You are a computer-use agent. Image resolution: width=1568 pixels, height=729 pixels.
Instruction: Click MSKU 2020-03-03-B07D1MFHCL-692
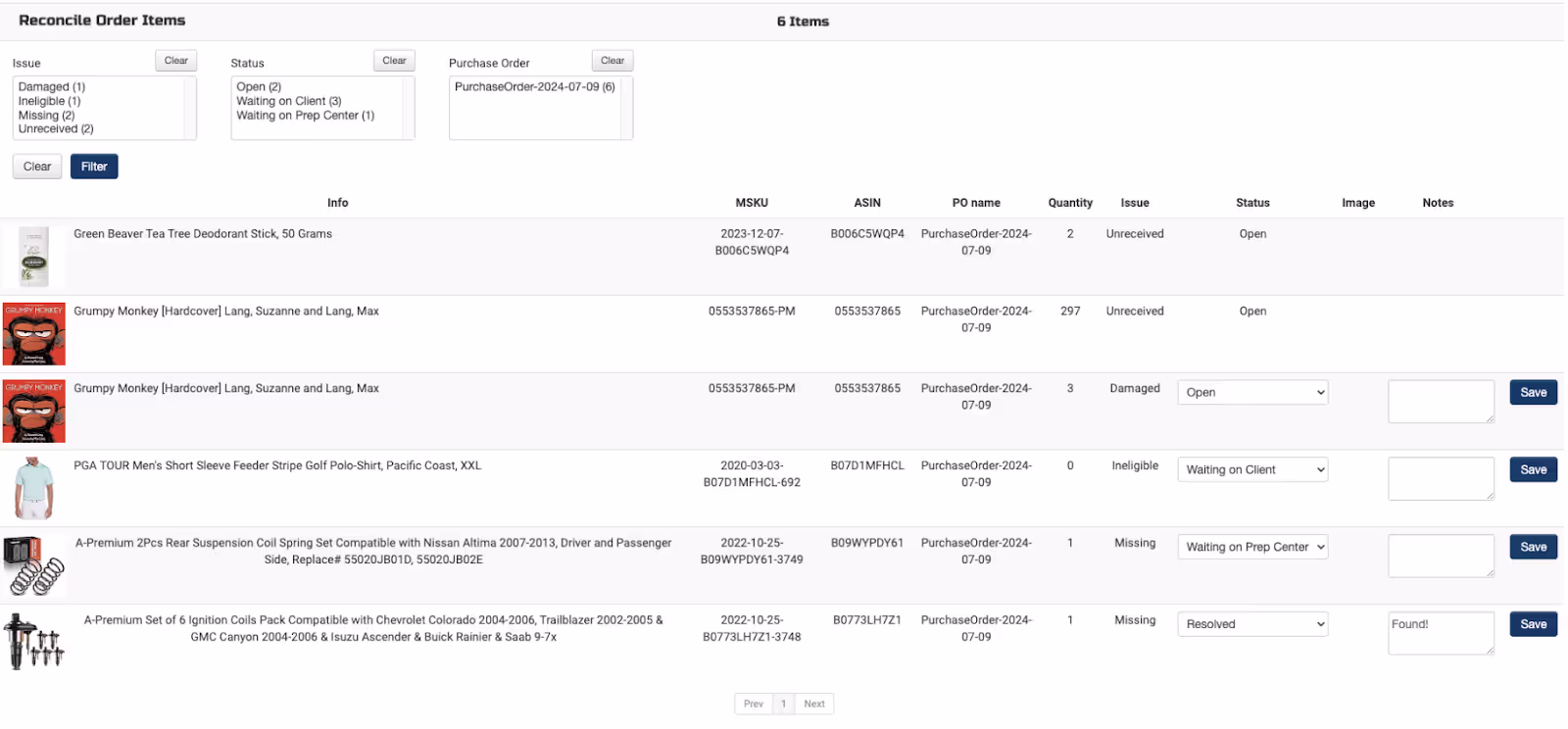tap(752, 474)
